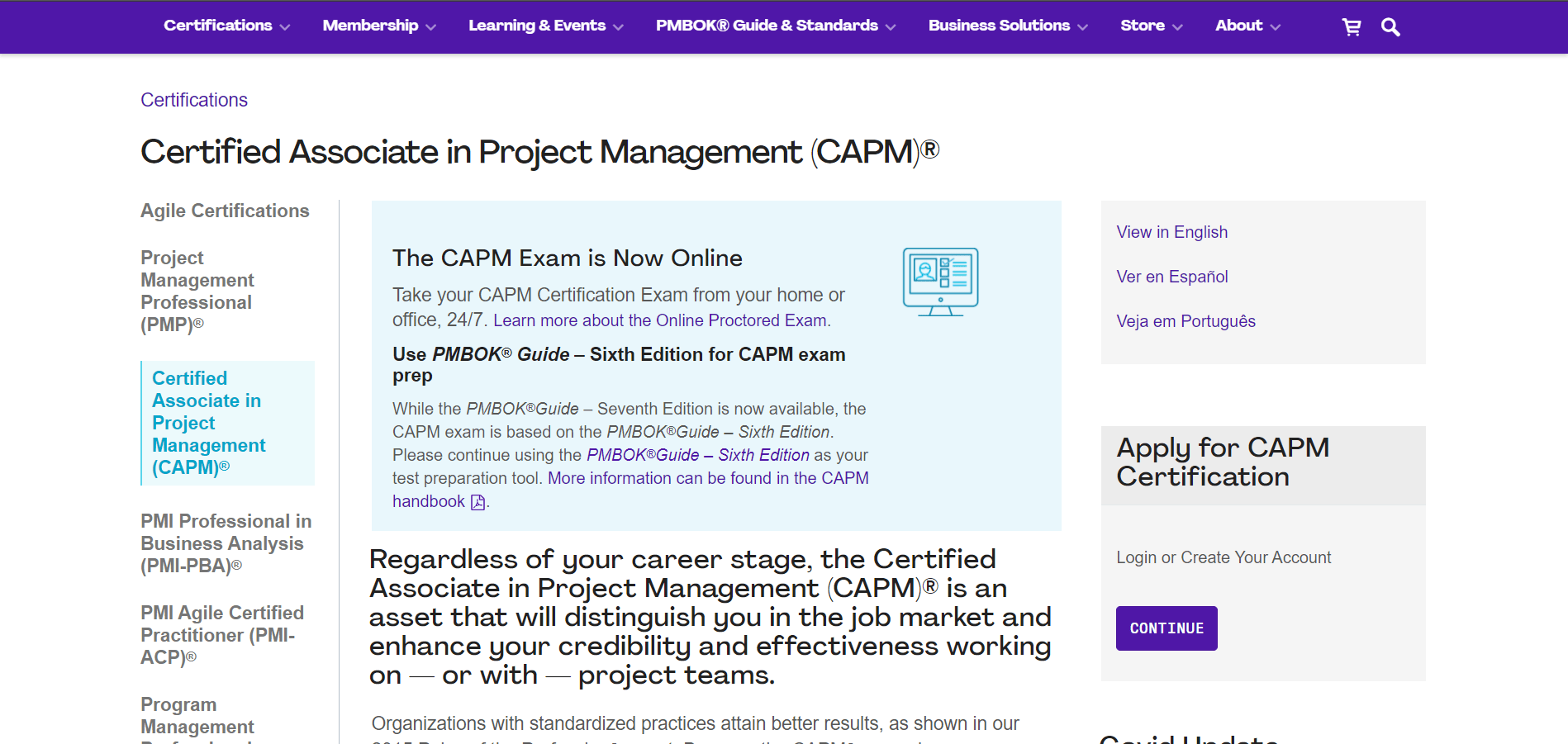
Task: Click View in English
Action: coord(1171,232)
